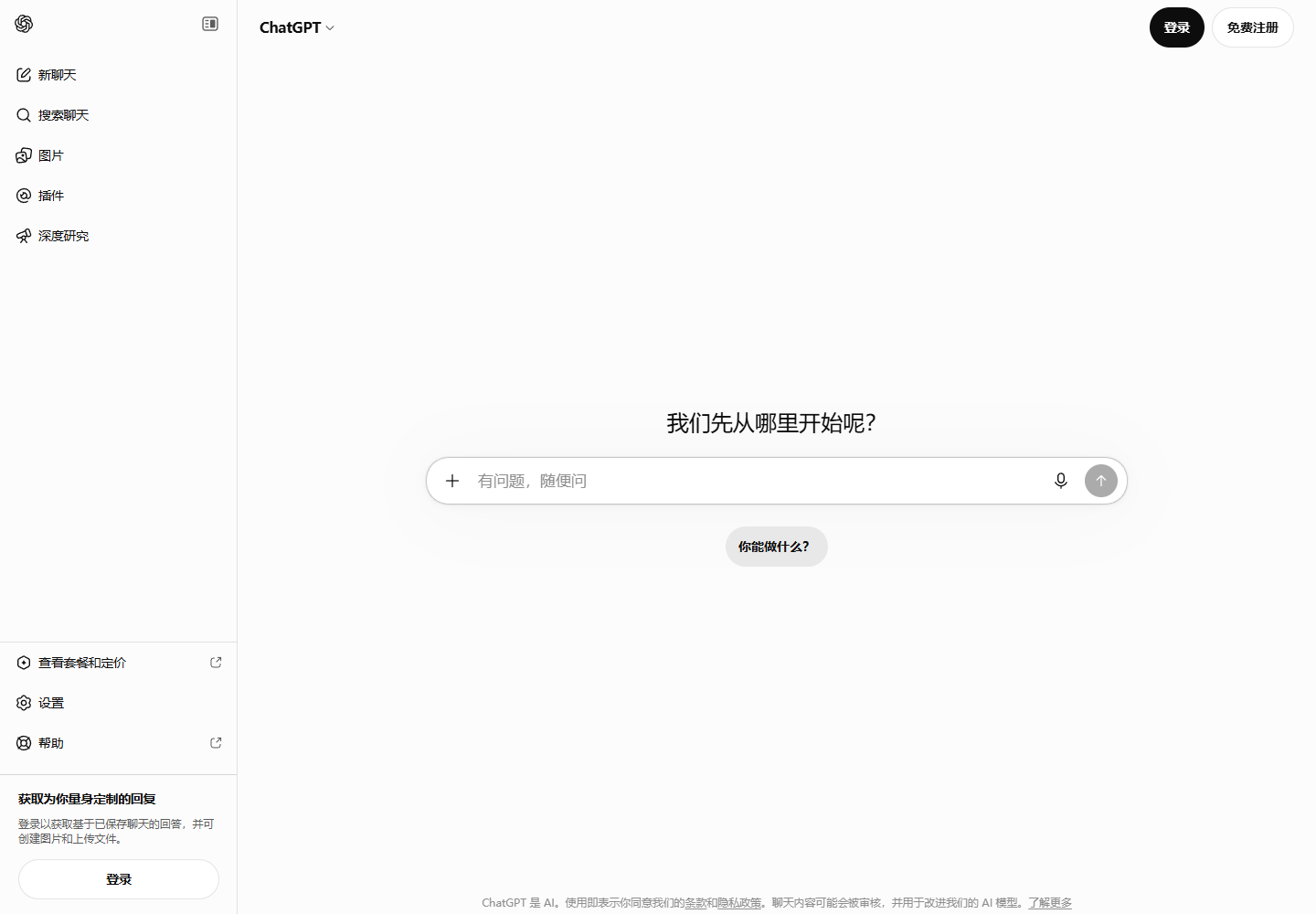Click the magnifier icon beside 搜索聊天

point(24,115)
